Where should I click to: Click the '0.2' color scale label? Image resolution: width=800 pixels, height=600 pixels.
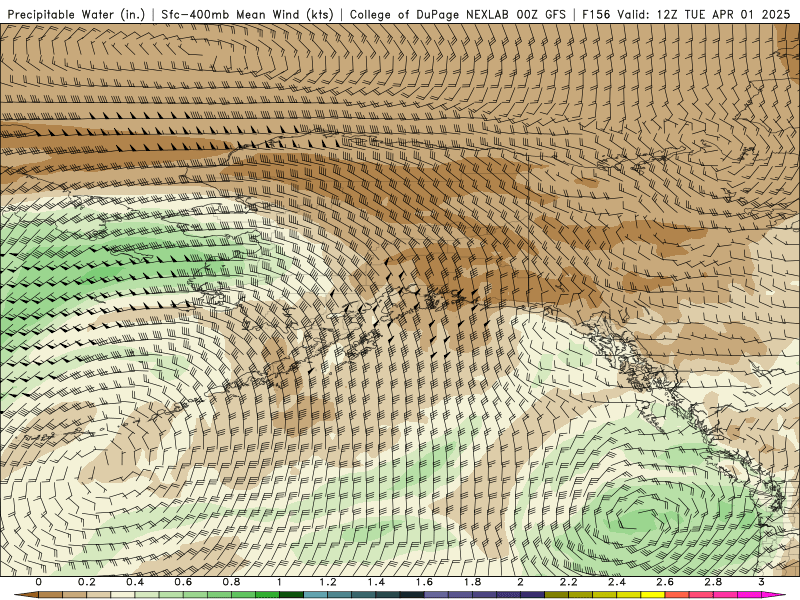[87, 582]
